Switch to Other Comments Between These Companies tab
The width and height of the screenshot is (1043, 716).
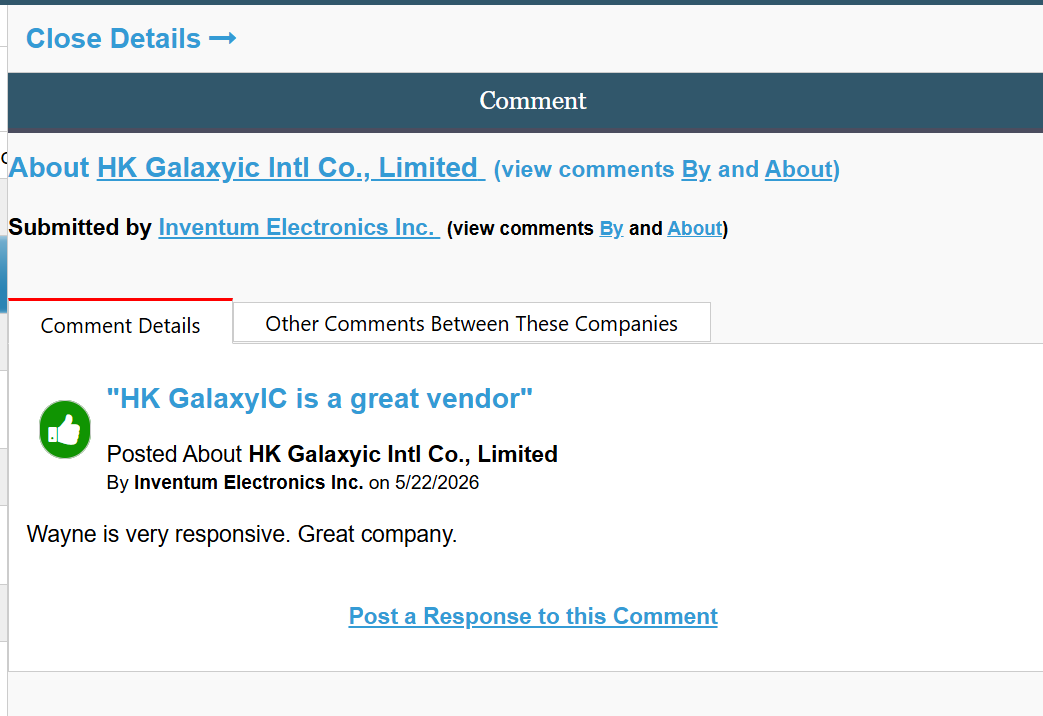(x=472, y=323)
